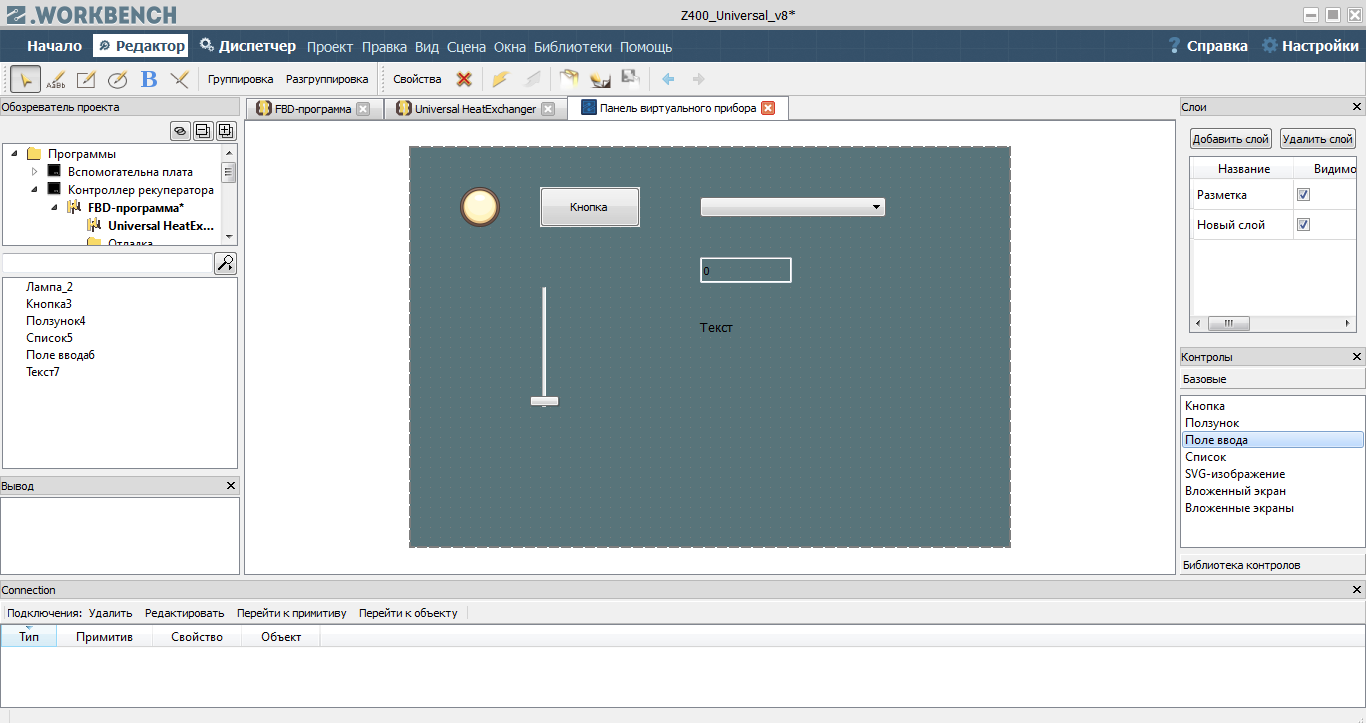Click the magnifier icon beside the filter field

227,263
